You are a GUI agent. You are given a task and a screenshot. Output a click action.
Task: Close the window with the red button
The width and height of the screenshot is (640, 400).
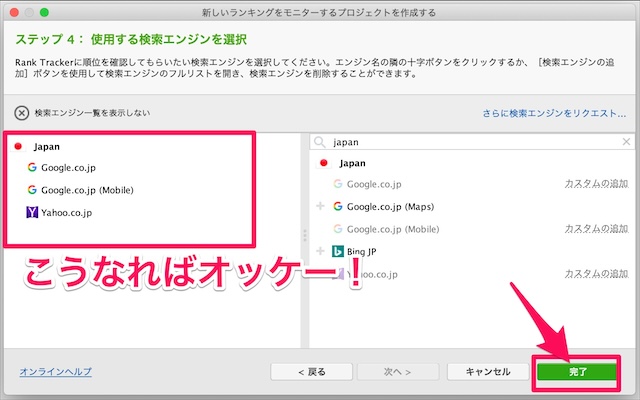click(x=14, y=12)
